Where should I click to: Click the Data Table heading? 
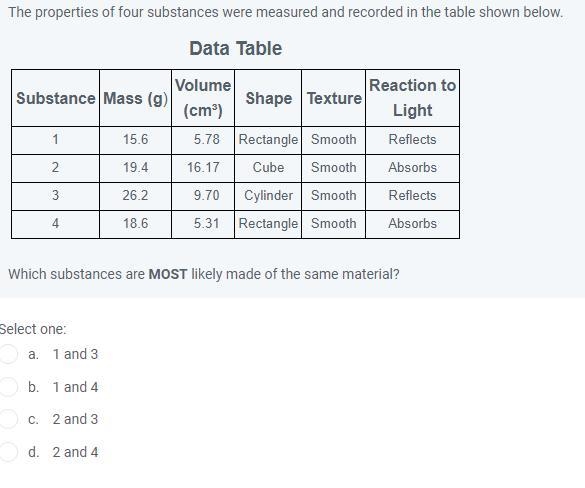tap(235, 48)
